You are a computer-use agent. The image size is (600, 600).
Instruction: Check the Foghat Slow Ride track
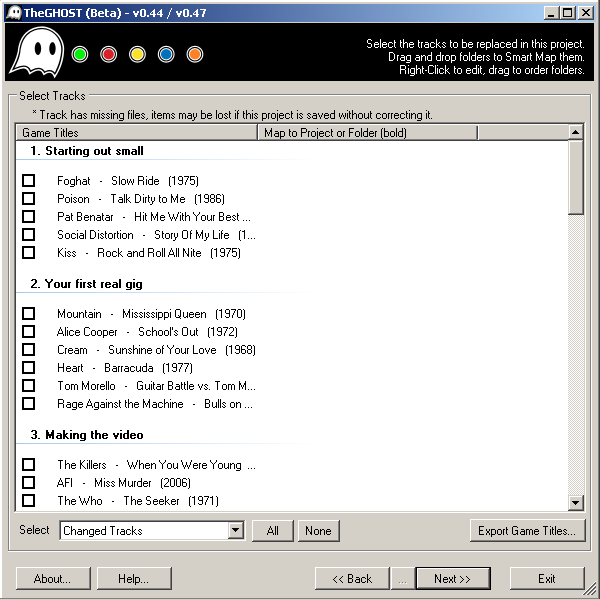(x=28, y=181)
